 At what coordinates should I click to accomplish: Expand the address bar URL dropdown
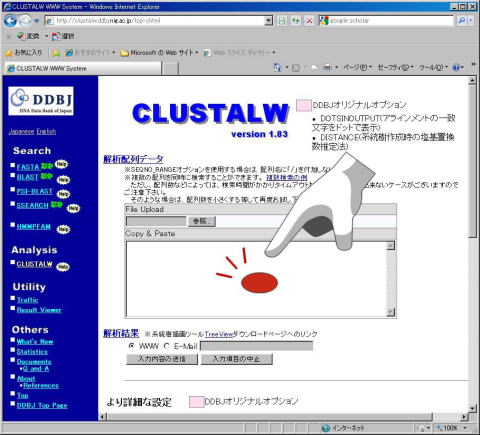[x=269, y=21]
